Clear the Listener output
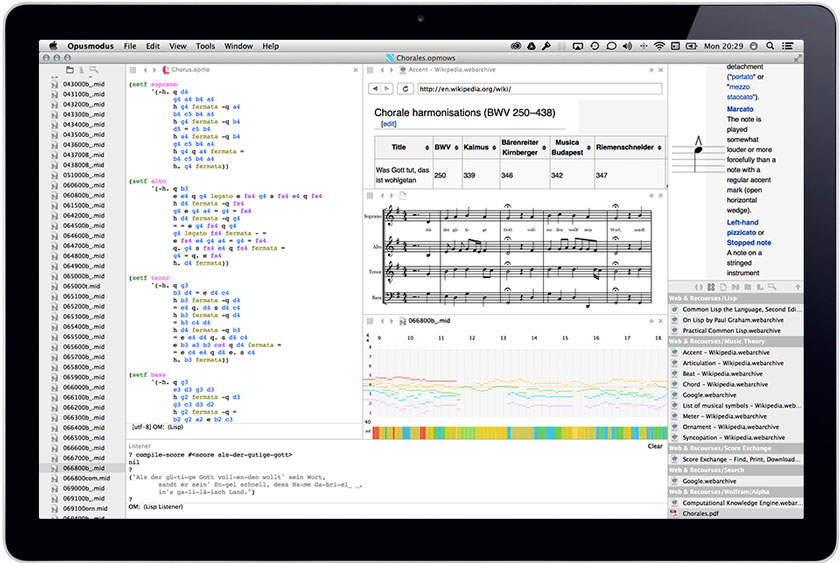 point(655,446)
